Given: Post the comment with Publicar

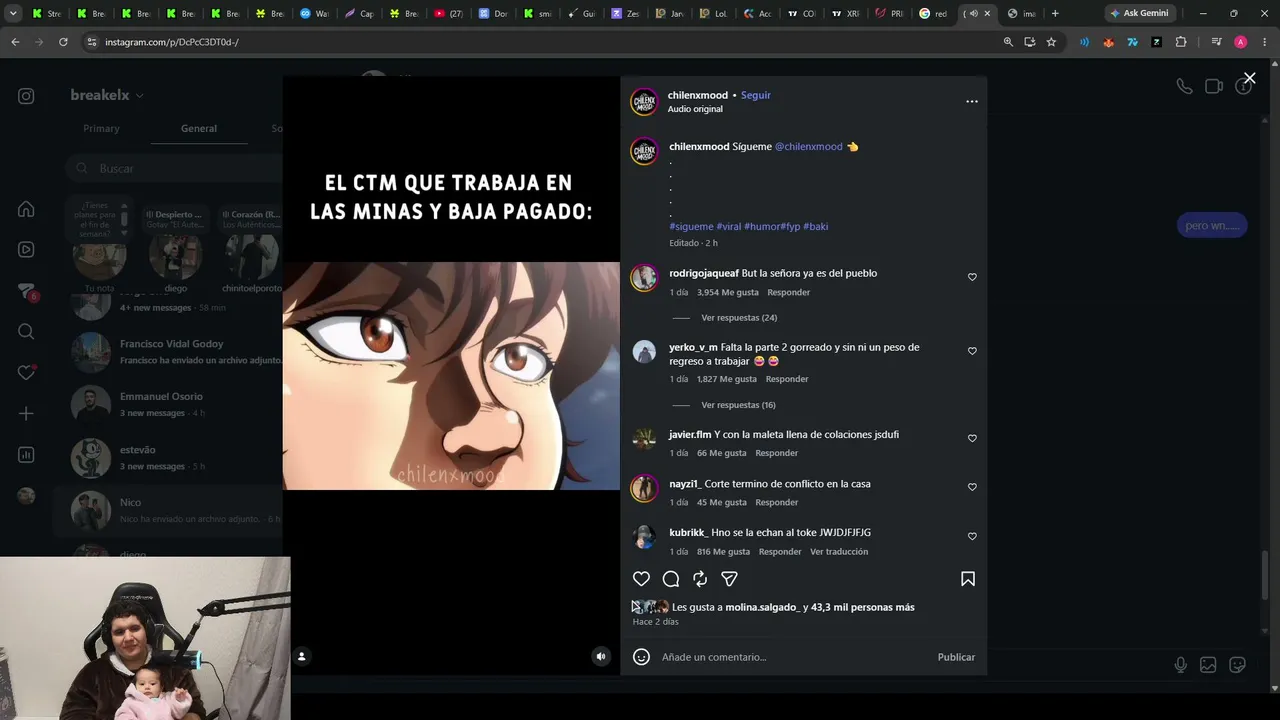Looking at the screenshot, I should (x=956, y=657).
